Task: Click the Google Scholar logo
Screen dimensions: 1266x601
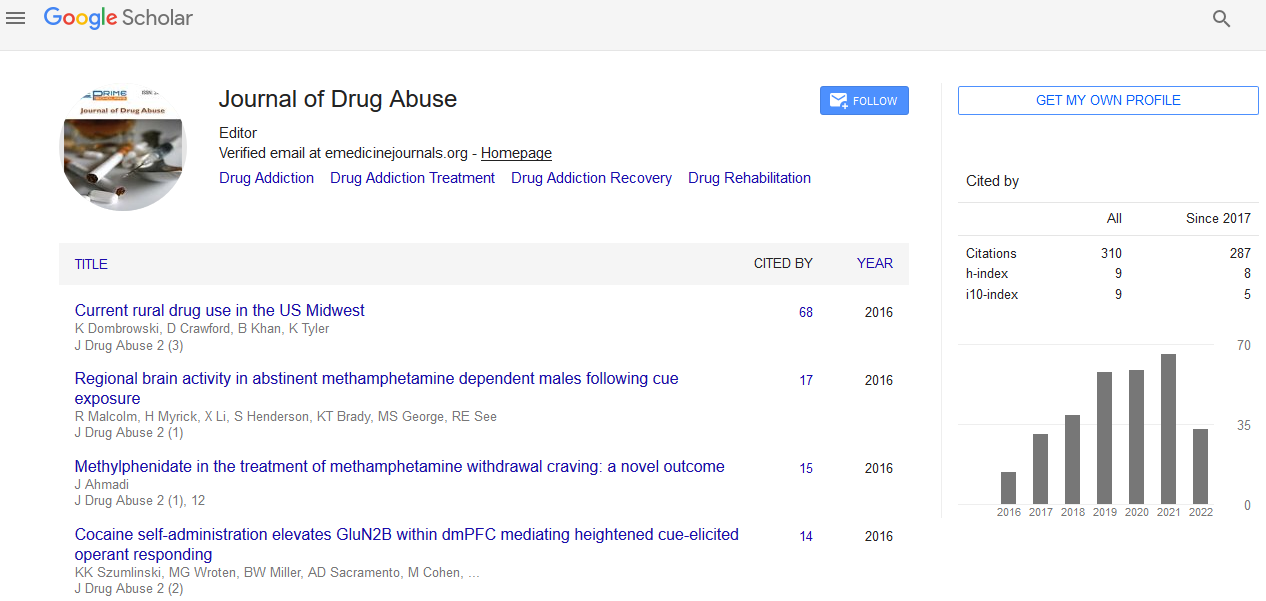Action: click(x=118, y=18)
